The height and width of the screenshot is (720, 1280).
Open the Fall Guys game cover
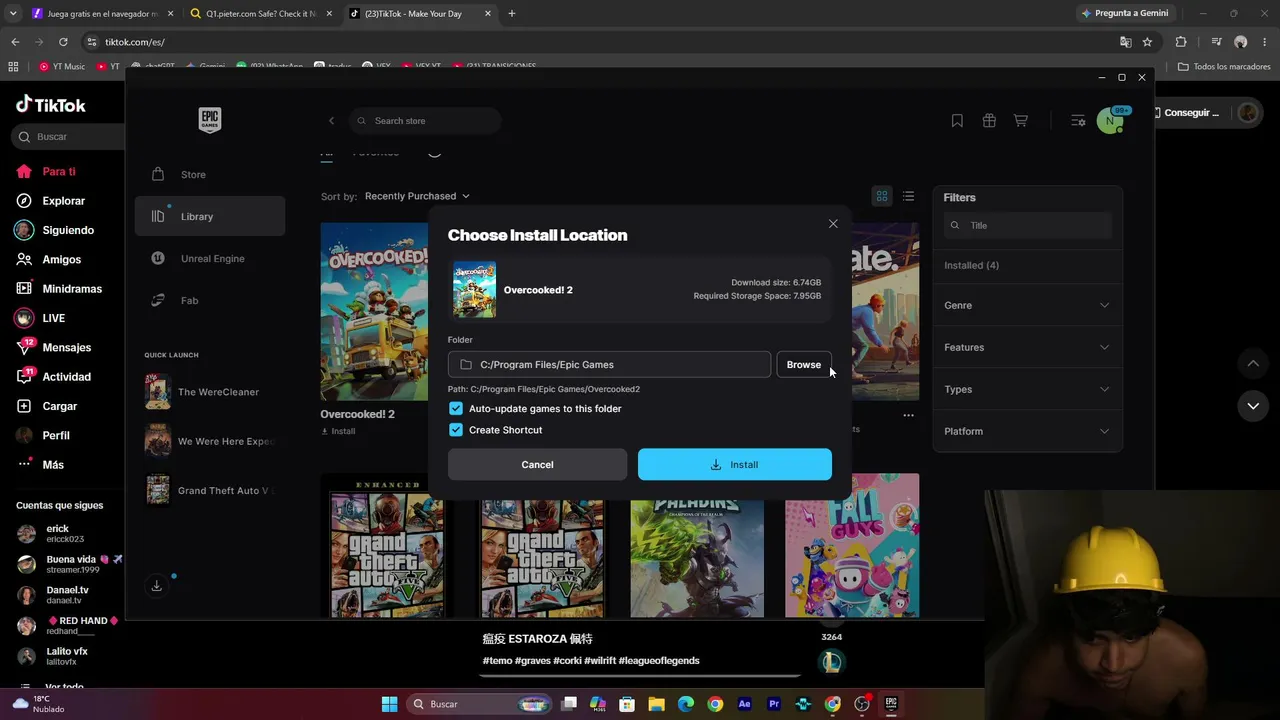(852, 545)
